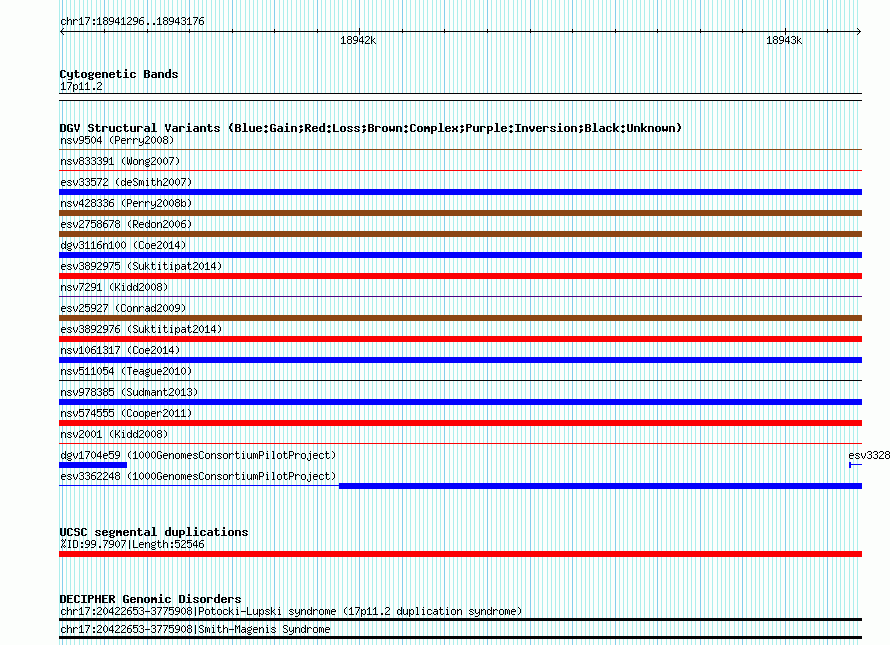Viewport: 890px width, 645px height.
Task: Select the esv3892975 (Suktitipat2014) label
Action: (141, 266)
